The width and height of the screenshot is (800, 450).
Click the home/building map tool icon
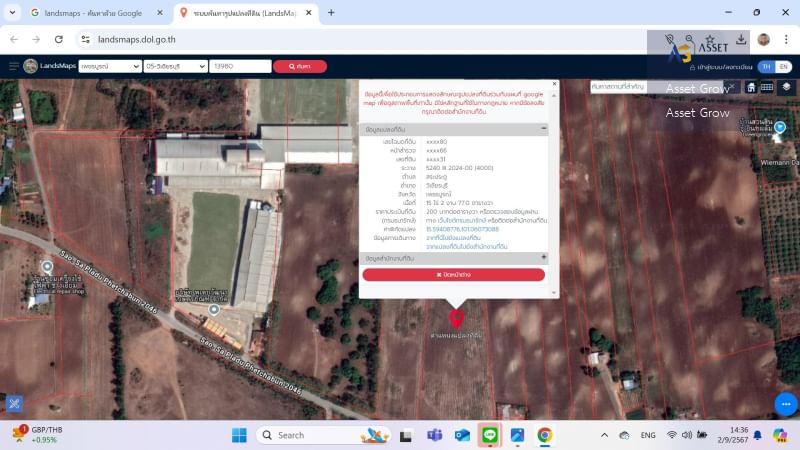751,87
